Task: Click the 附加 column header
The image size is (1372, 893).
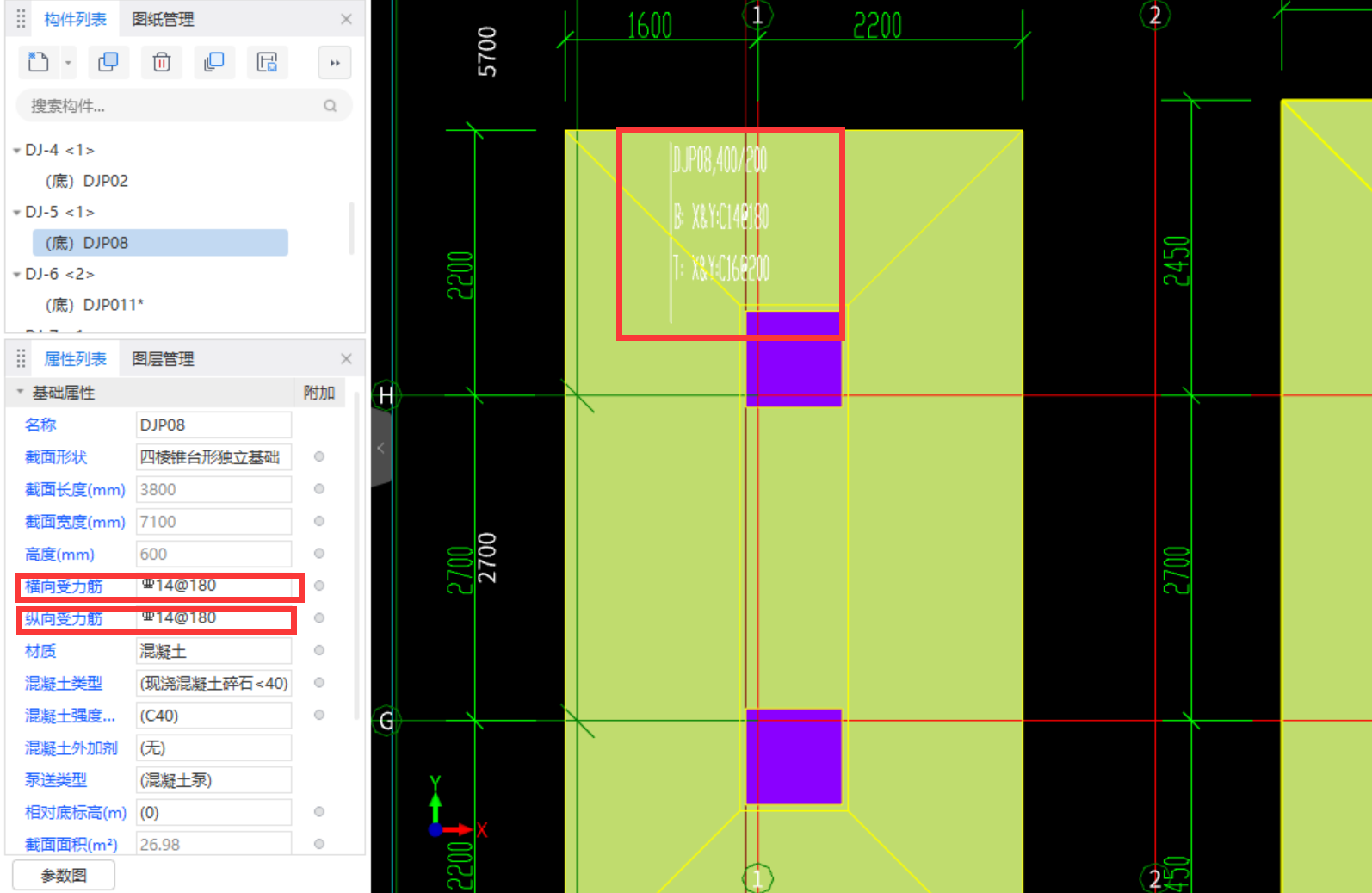Action: (x=319, y=393)
